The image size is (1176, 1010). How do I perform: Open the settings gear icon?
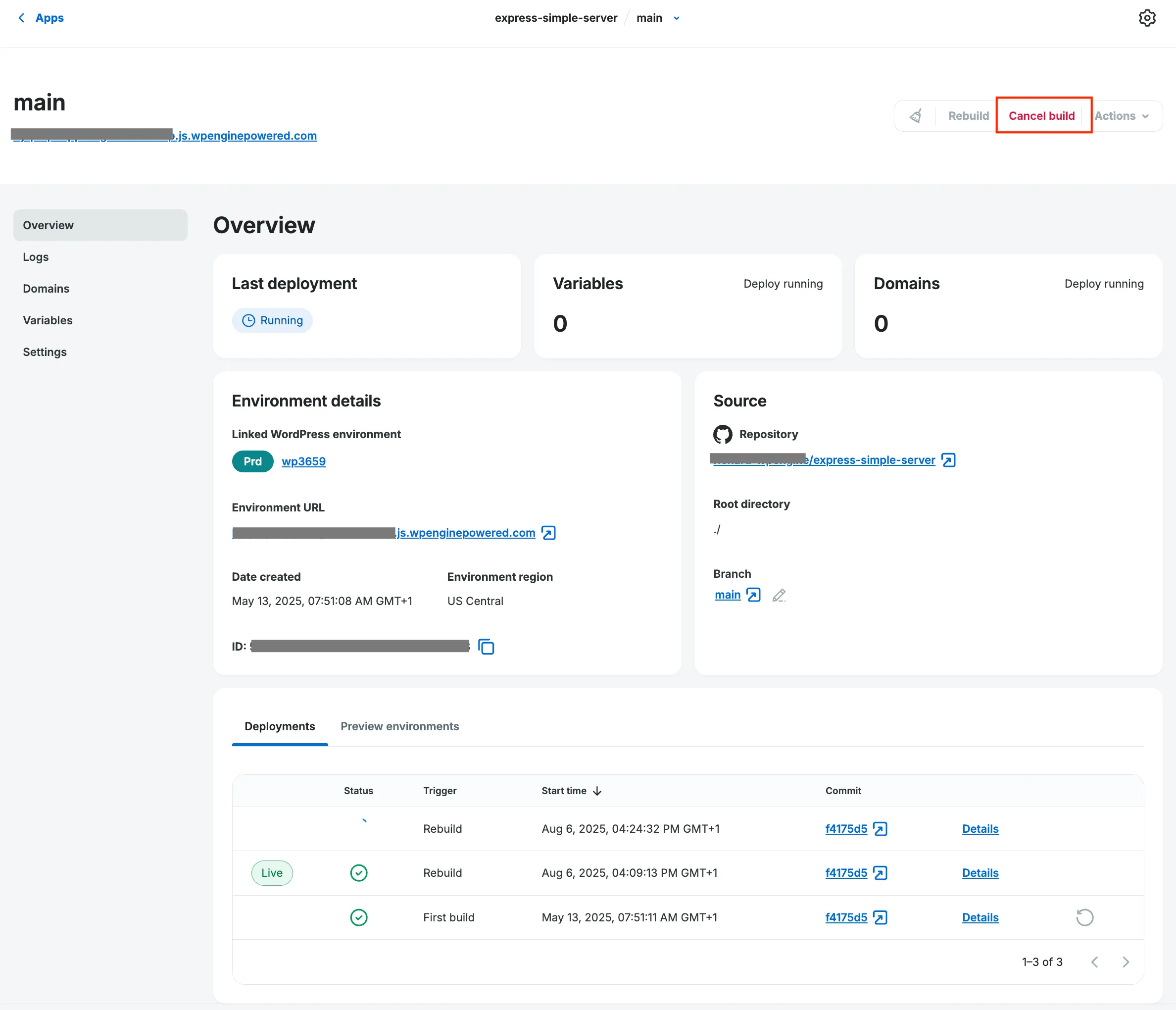point(1146,18)
